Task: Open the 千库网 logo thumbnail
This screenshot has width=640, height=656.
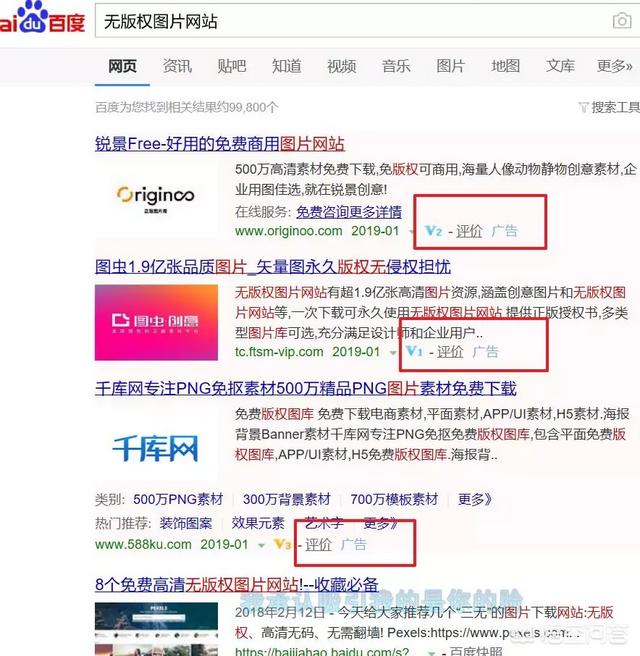Action: (x=156, y=448)
